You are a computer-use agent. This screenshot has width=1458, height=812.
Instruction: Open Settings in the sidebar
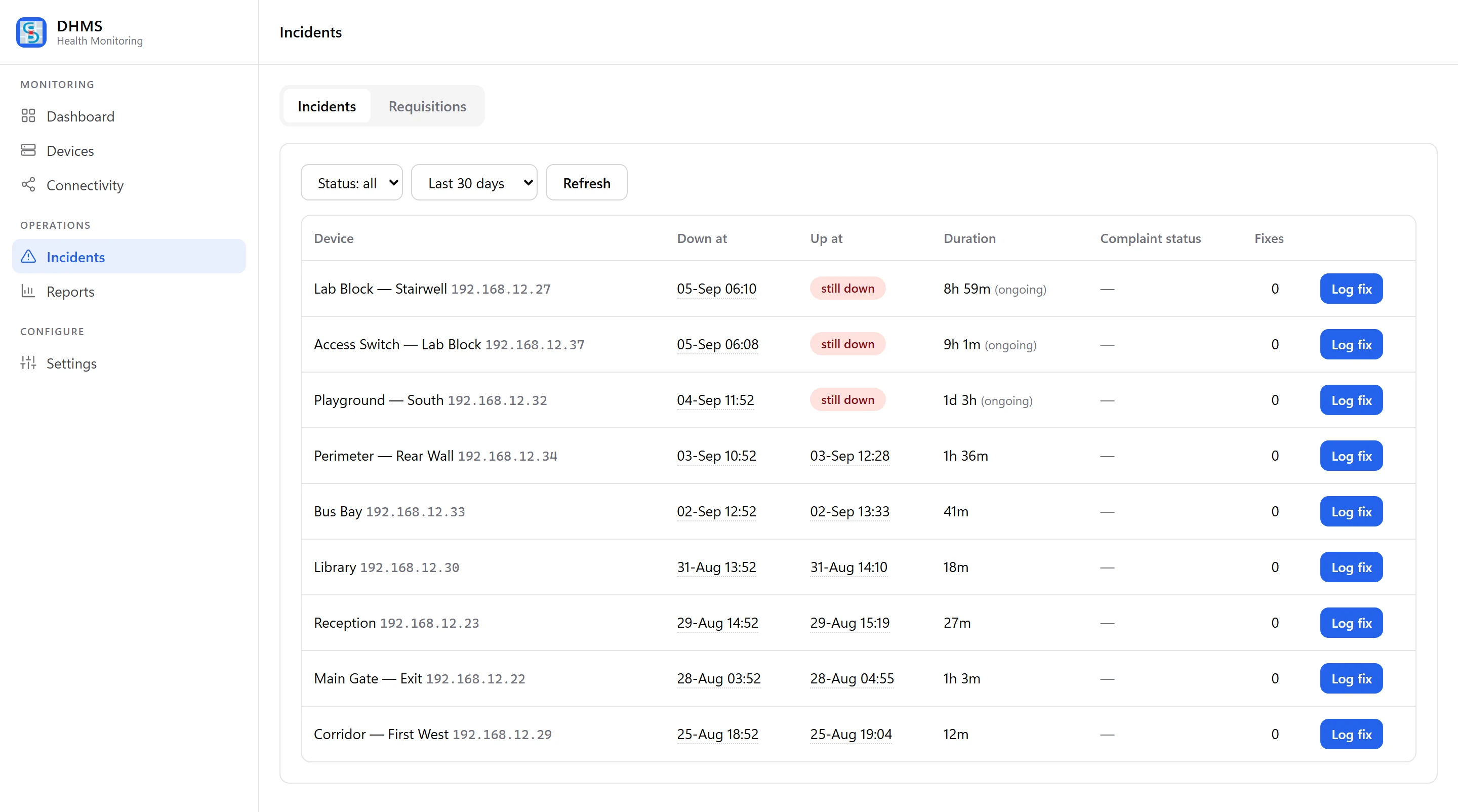[x=129, y=363]
